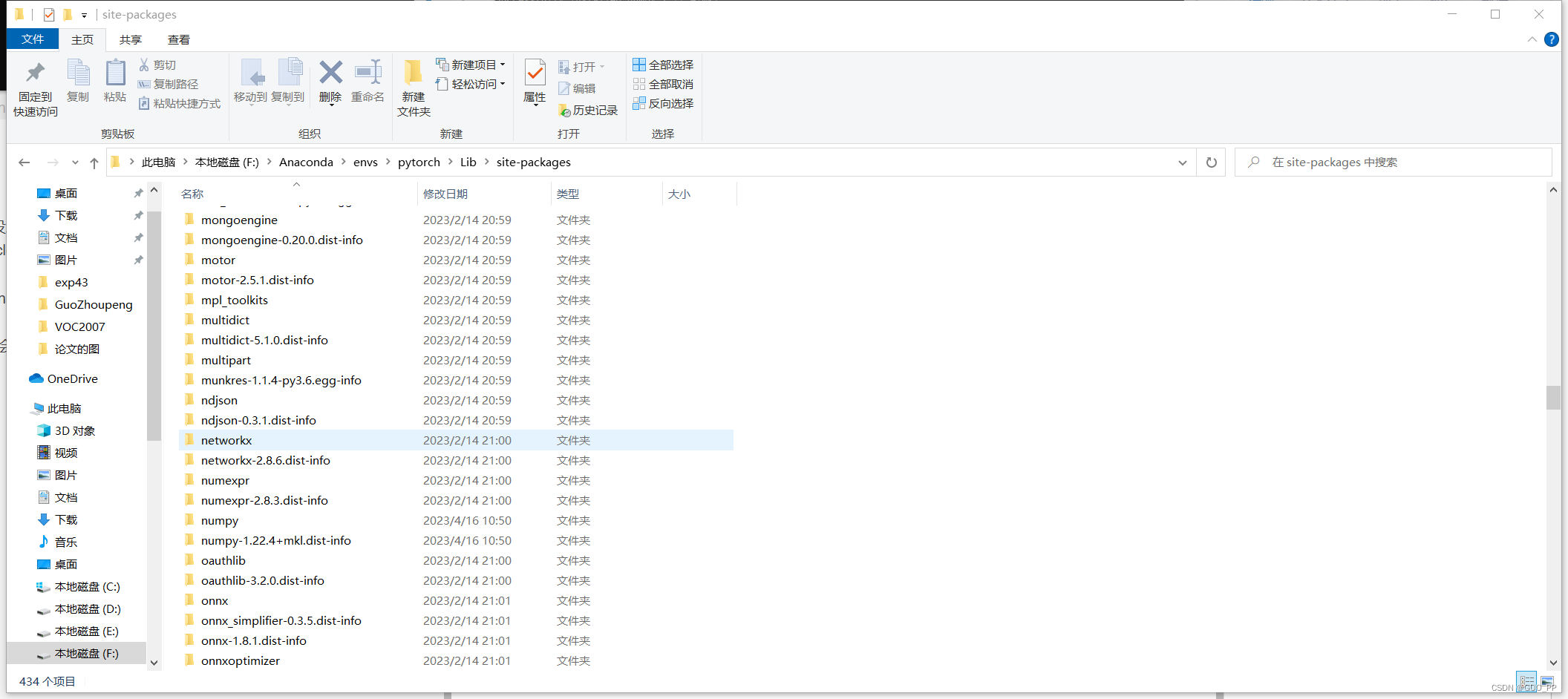
Task: Click envs in the address path
Action: pyautogui.click(x=365, y=162)
